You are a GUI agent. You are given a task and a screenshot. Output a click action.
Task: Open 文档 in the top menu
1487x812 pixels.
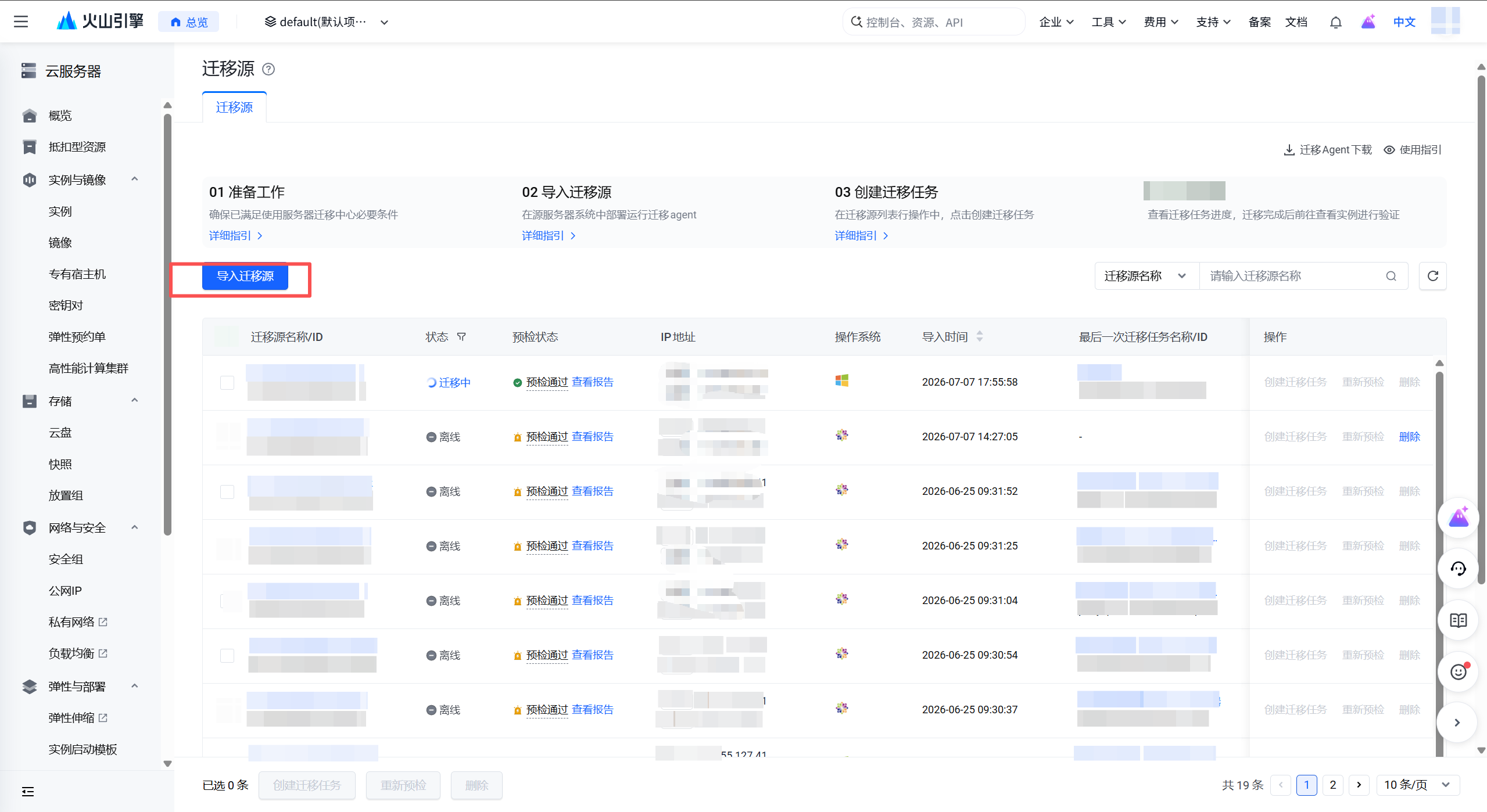coord(1296,22)
